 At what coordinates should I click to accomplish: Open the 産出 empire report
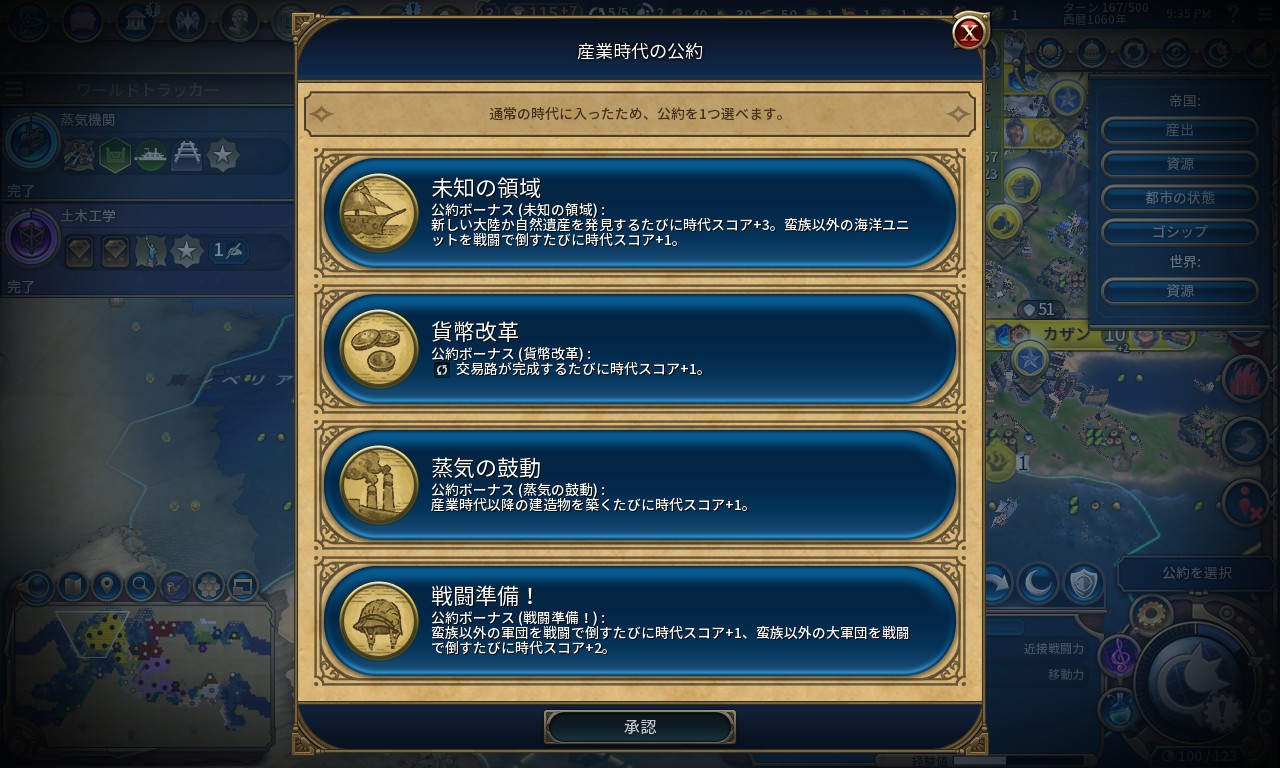(1180, 130)
